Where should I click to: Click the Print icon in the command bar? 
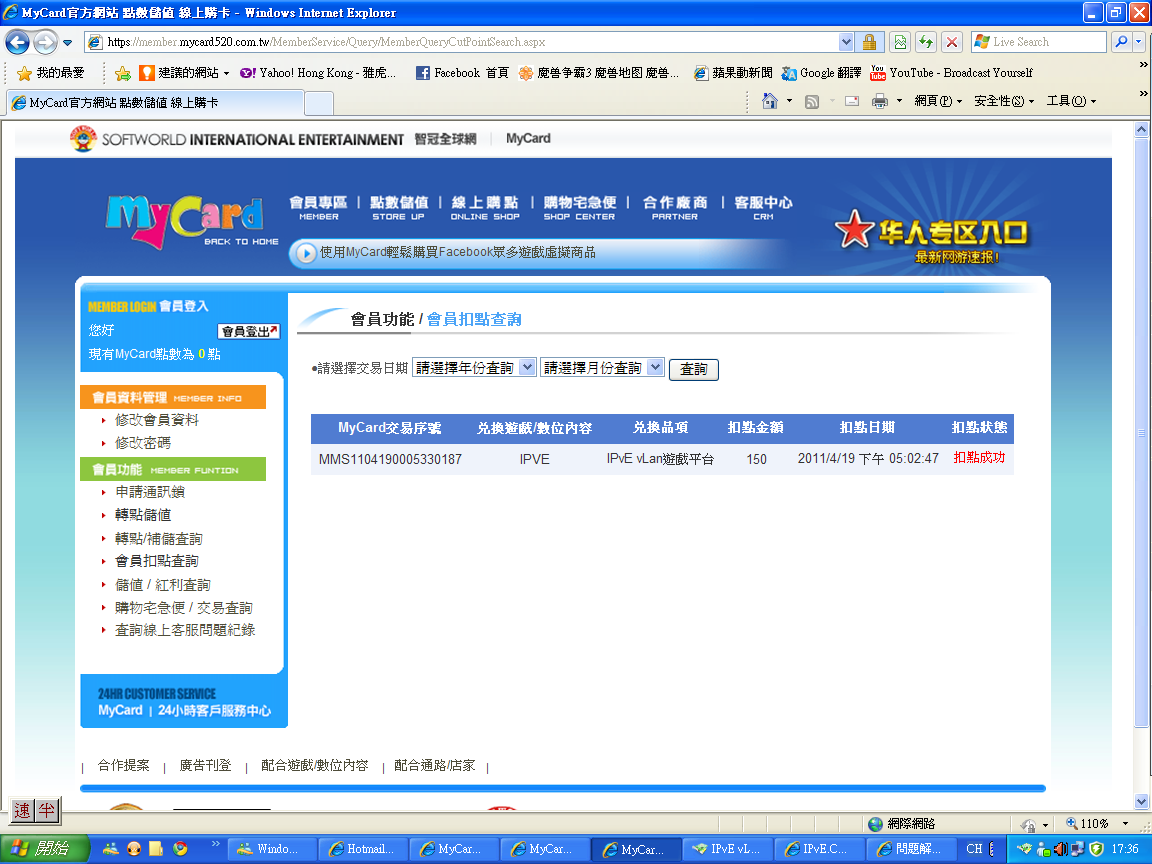[880, 101]
